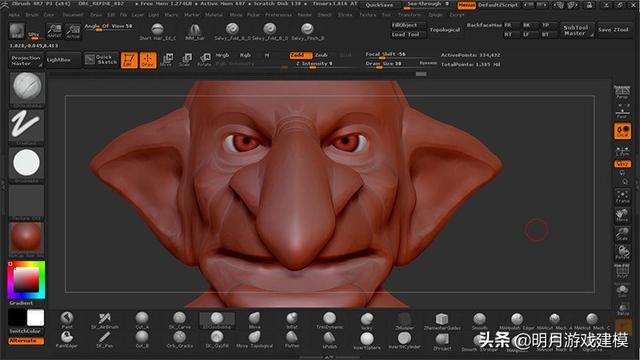Open the stroke type freehand icon
This screenshot has height=360, width=640.
[x=27, y=126]
